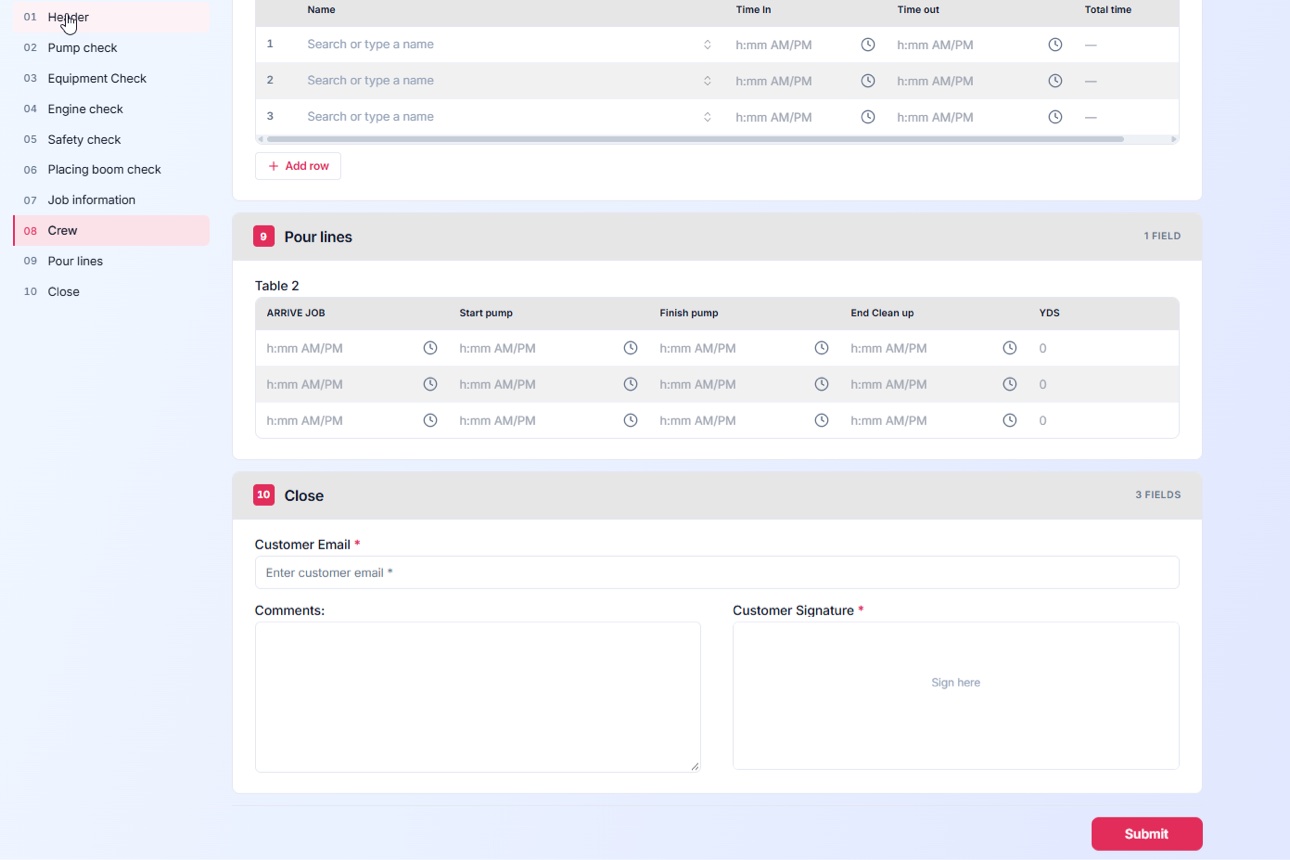Click the Pour lines section header
1290x860 pixels.
pyautogui.click(x=717, y=237)
